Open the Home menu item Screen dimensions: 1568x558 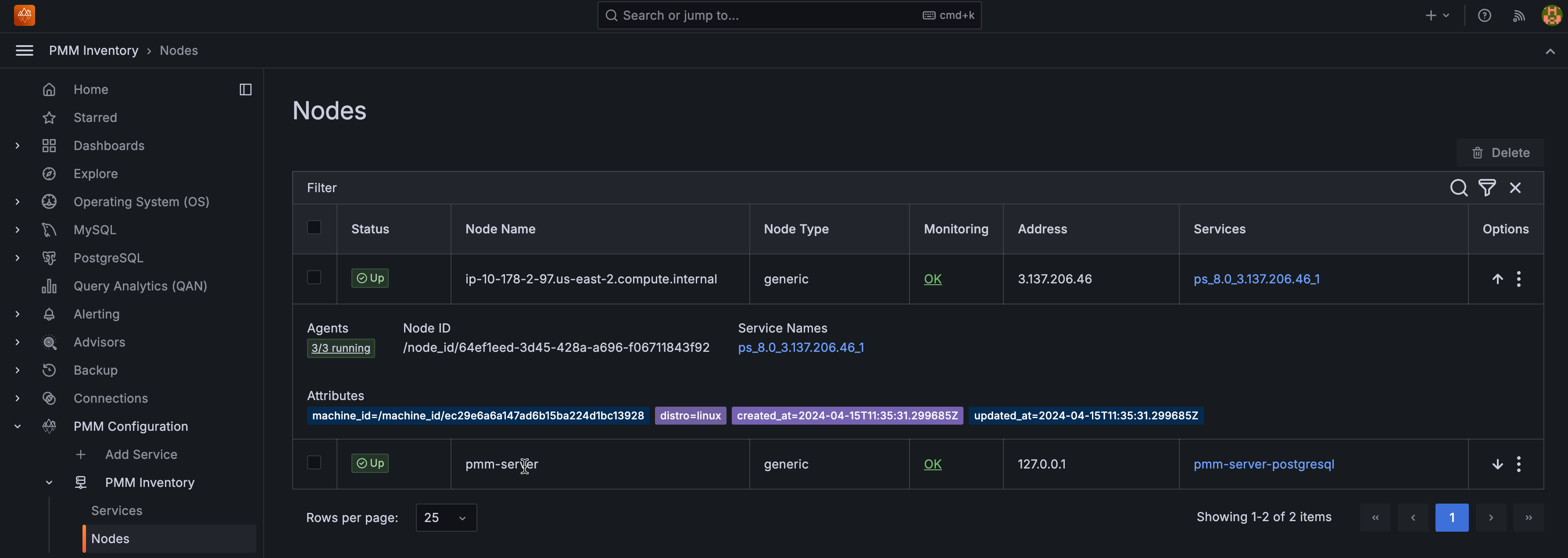[91, 89]
